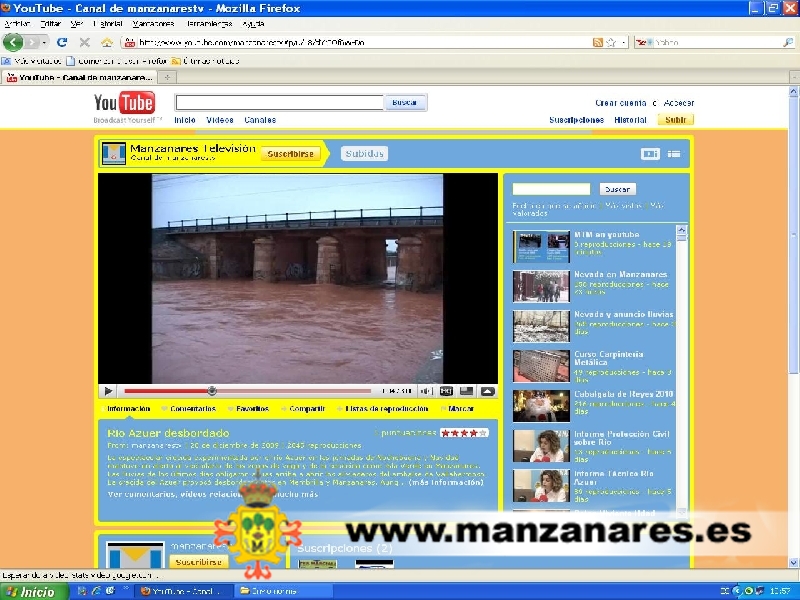Click the yellow Subir button
This screenshot has width=800, height=600.
pyautogui.click(x=676, y=120)
